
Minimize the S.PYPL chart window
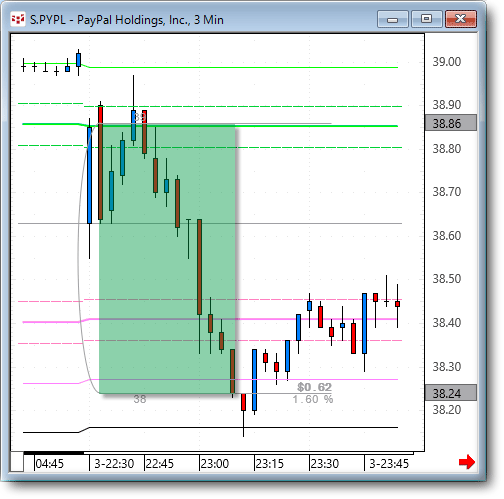coord(393,19)
